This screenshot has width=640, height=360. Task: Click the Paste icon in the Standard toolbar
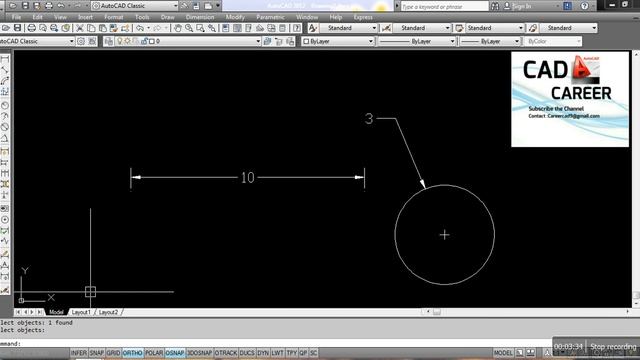tap(103, 28)
